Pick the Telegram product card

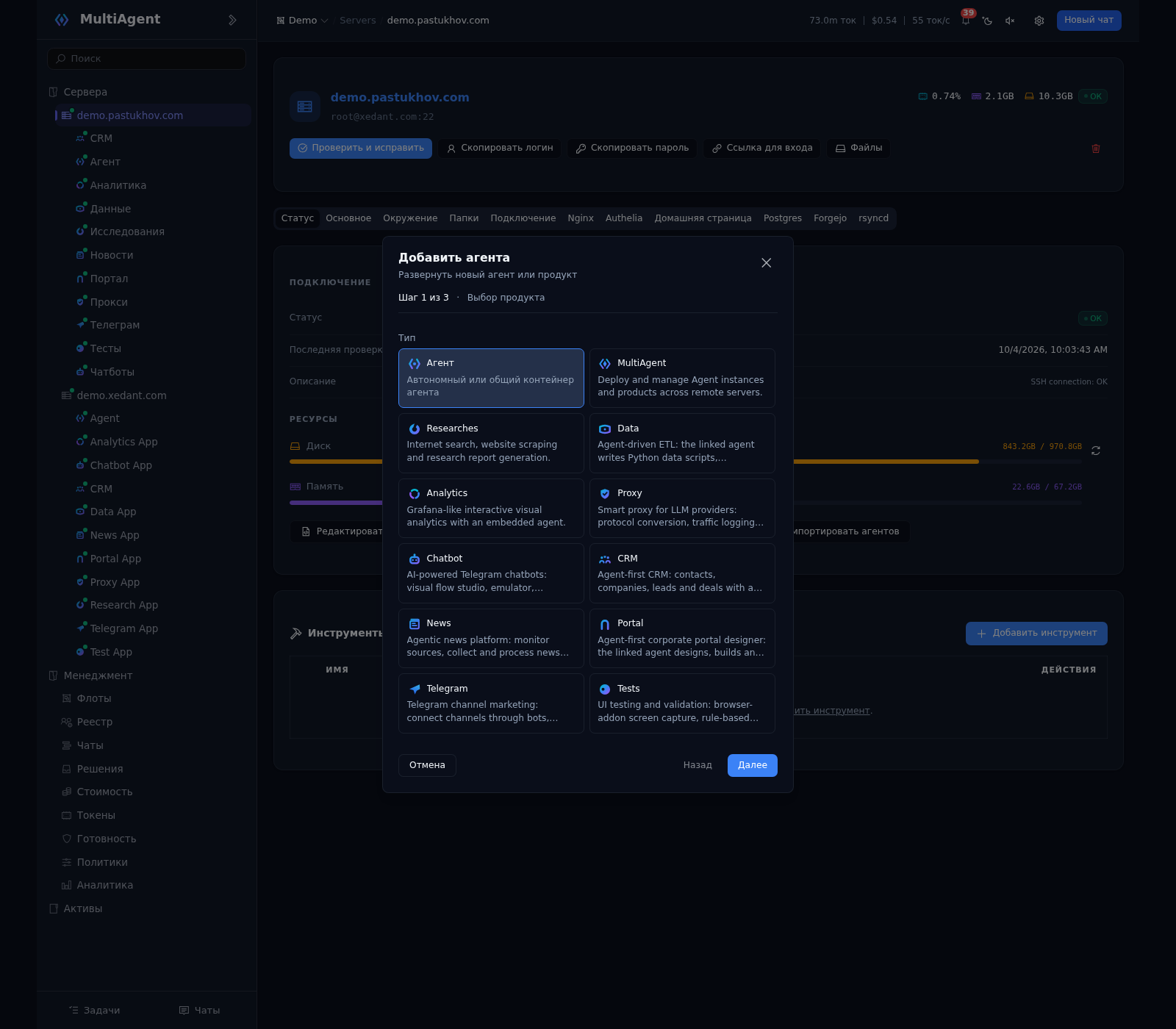coord(491,703)
